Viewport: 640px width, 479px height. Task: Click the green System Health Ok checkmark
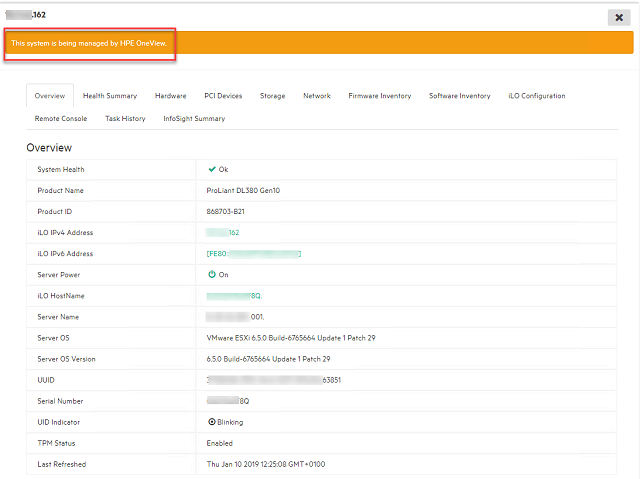pyautogui.click(x=212, y=169)
